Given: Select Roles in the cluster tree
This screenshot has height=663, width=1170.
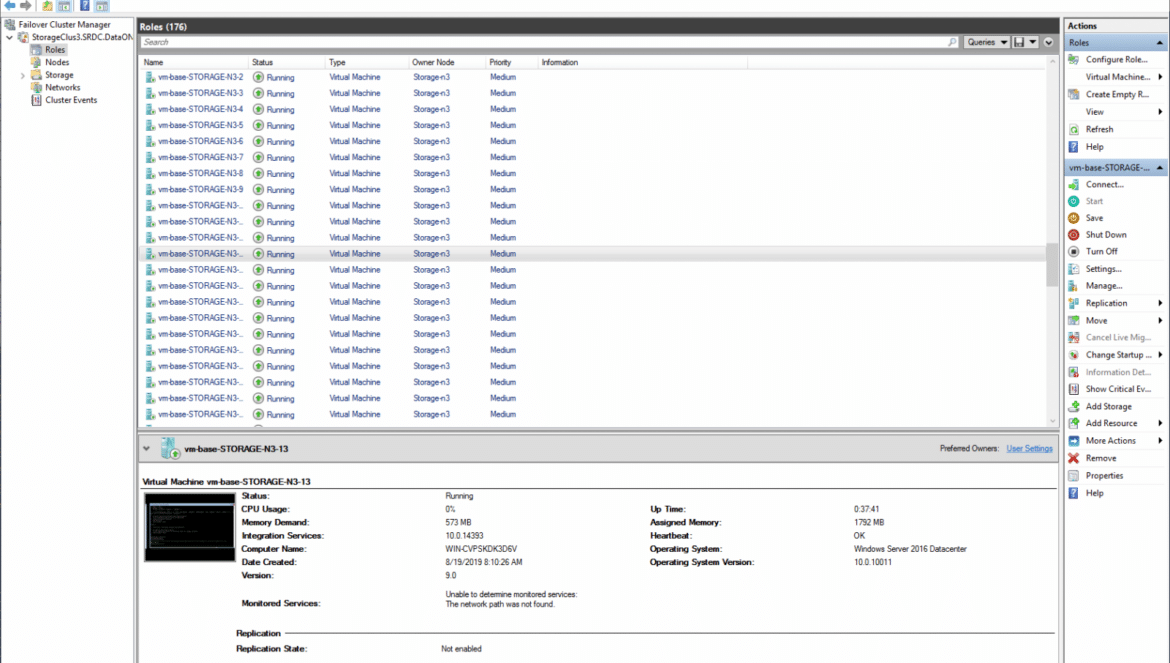Looking at the screenshot, I should (55, 50).
